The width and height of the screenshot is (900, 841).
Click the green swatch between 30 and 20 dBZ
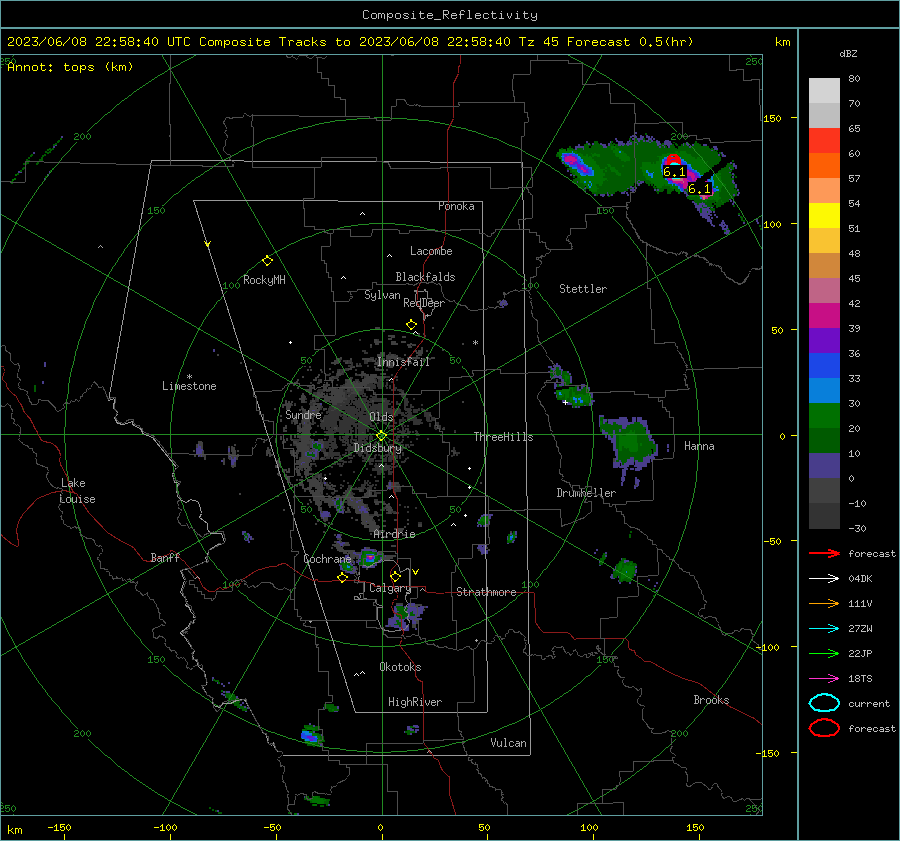pos(824,416)
